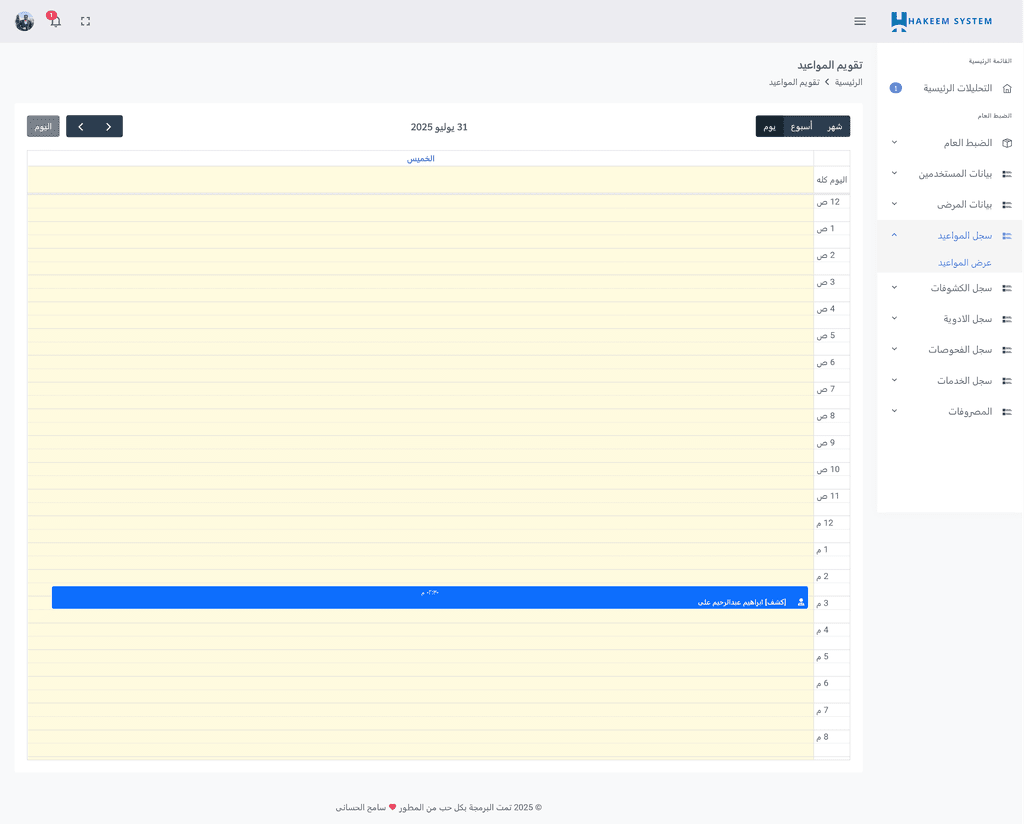
Task: Click the الرئيسية breadcrumb link
Action: click(848, 82)
